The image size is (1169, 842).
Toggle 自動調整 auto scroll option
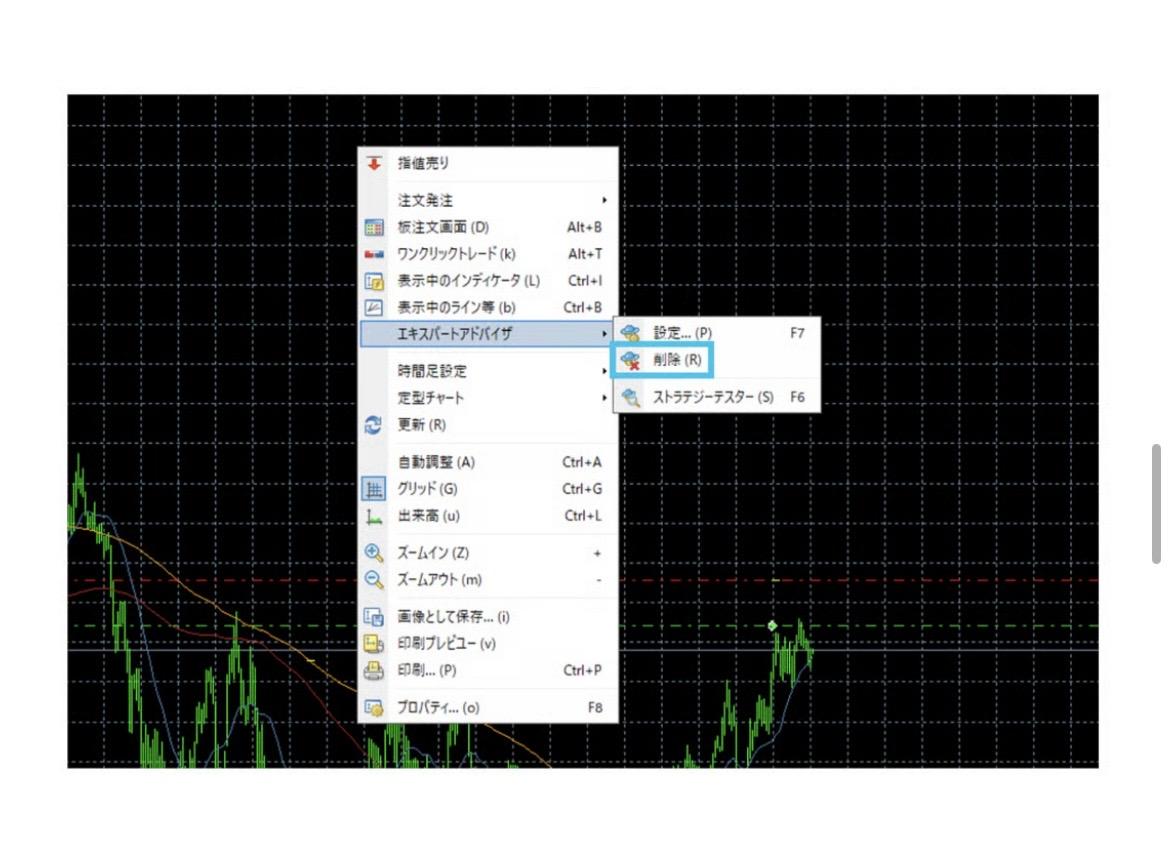tap(436, 462)
